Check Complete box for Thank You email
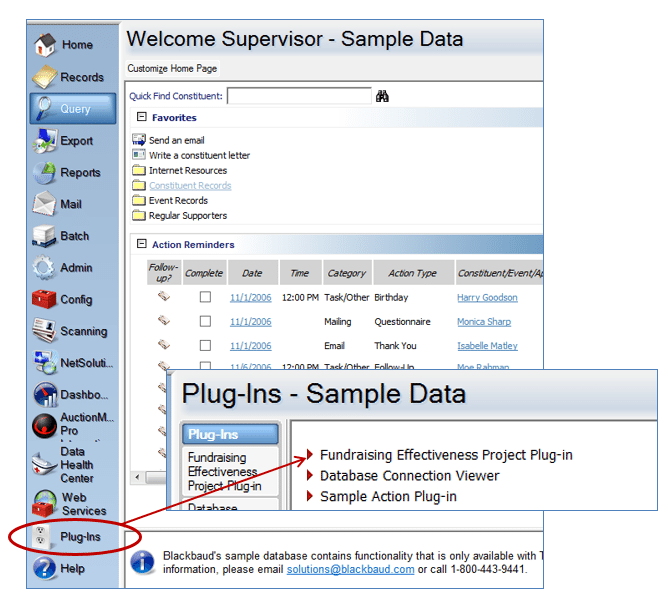668x599 pixels. 205,345
